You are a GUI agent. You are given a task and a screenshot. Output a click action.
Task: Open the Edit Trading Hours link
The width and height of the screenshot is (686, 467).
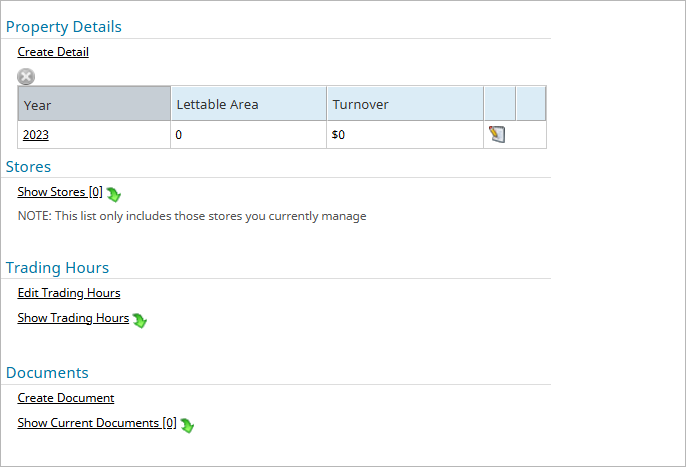point(69,293)
